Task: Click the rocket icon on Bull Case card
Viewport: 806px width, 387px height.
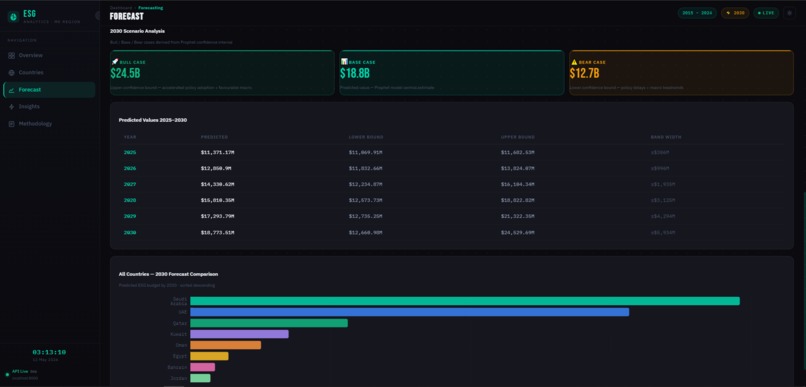Action: [x=115, y=62]
